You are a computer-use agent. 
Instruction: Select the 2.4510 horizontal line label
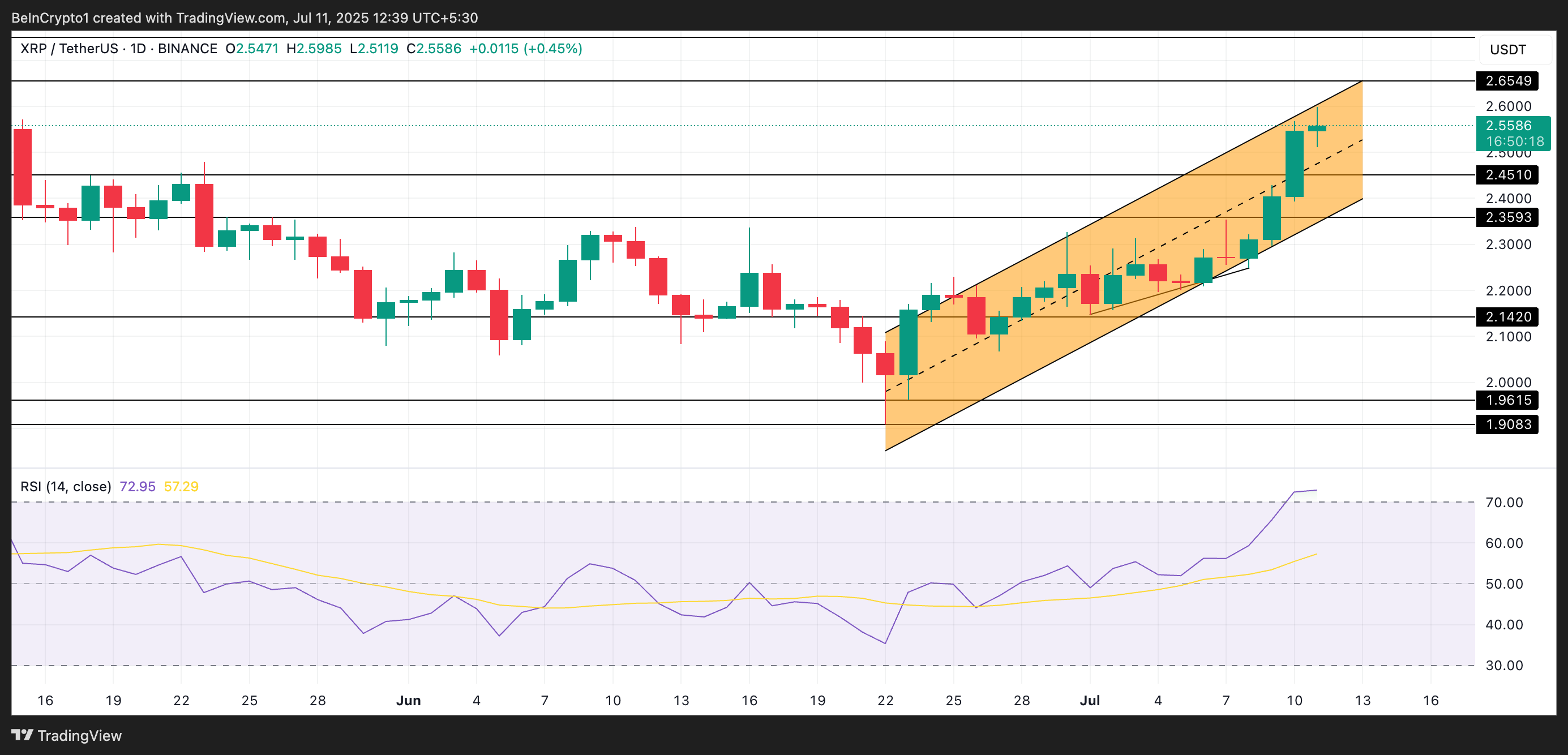[x=1507, y=175]
